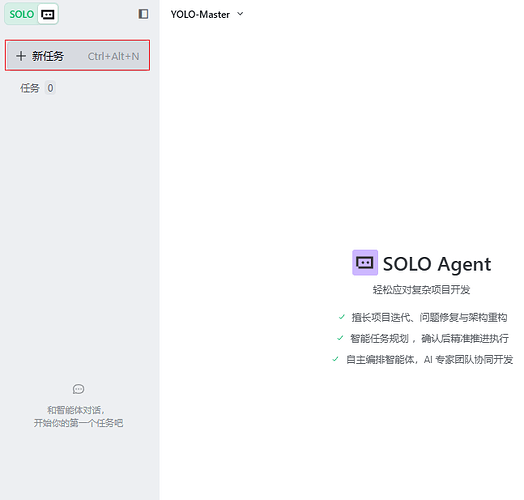524x500 pixels.
Task: Click the SOLO agent icon in toggle
Action: (x=47, y=14)
